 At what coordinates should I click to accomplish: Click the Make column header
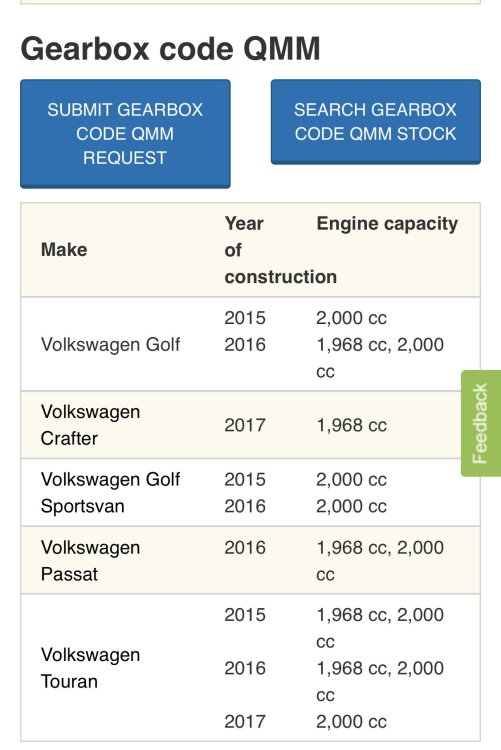coord(64,250)
